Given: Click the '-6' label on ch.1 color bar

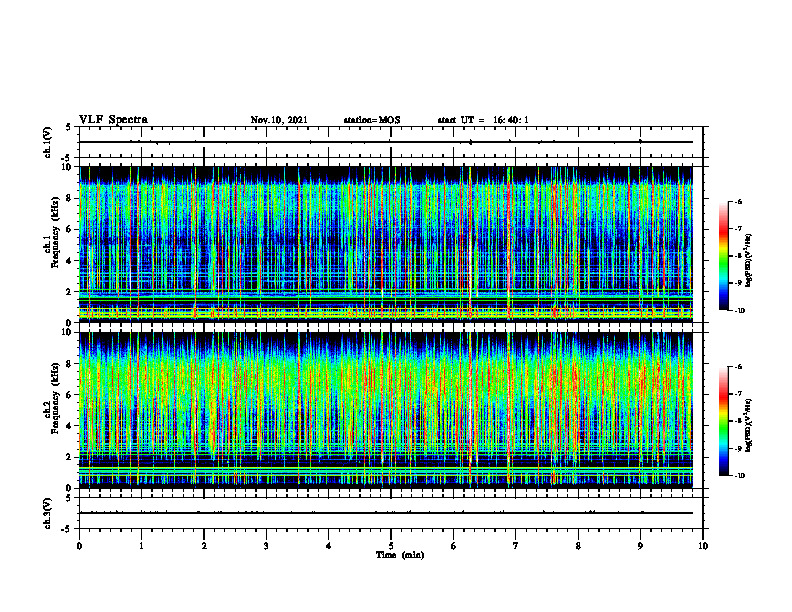Looking at the screenshot, I should coord(738,201).
